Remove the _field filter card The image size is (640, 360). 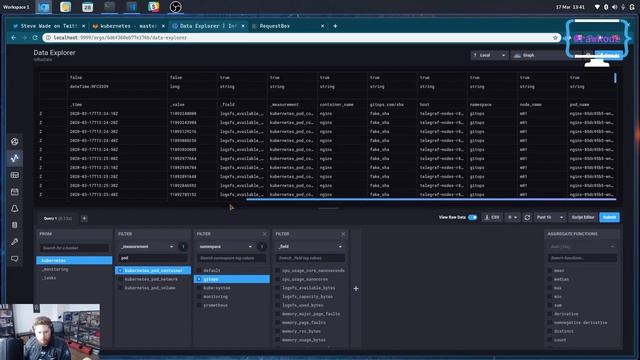click(343, 234)
